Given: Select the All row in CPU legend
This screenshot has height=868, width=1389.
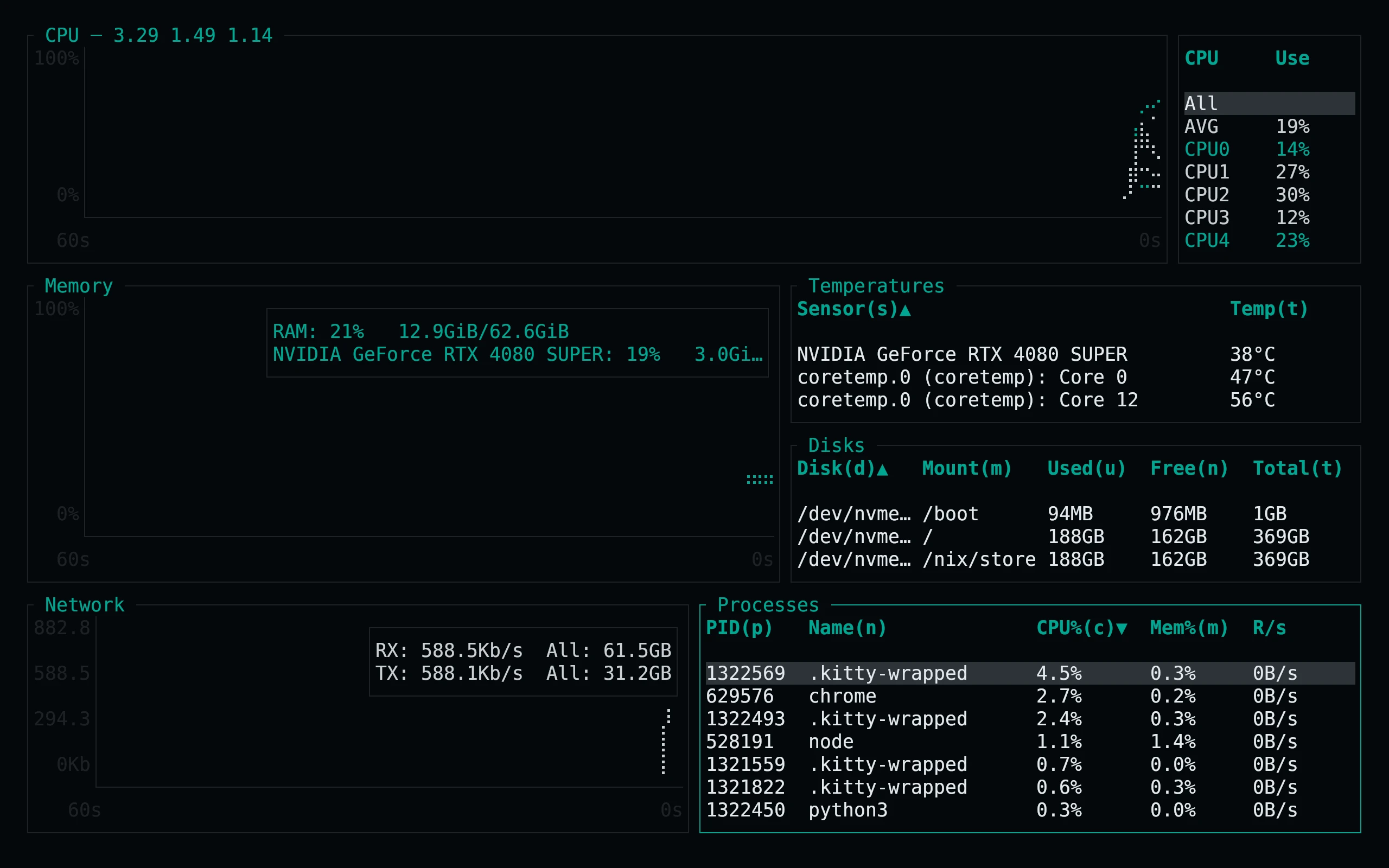Looking at the screenshot, I should pos(1270,103).
